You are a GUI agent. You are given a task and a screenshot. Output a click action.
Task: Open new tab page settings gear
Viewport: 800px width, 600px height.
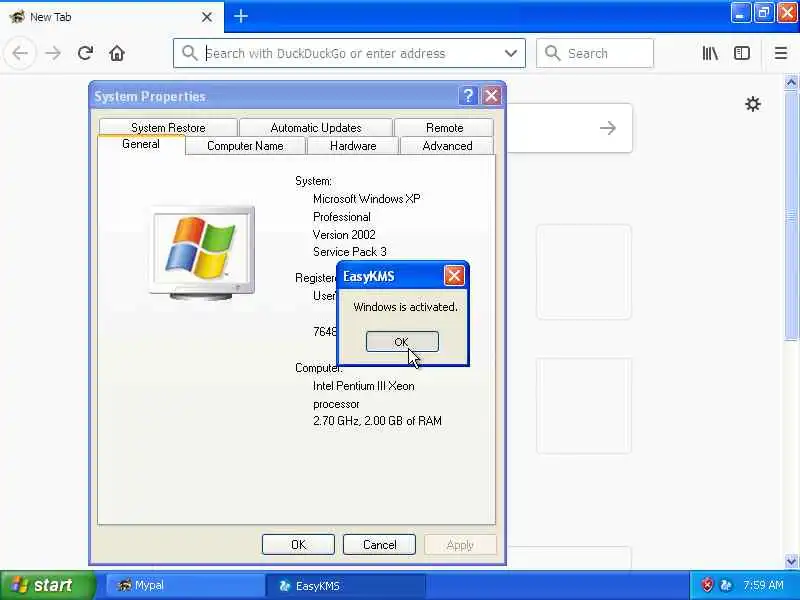pos(753,104)
